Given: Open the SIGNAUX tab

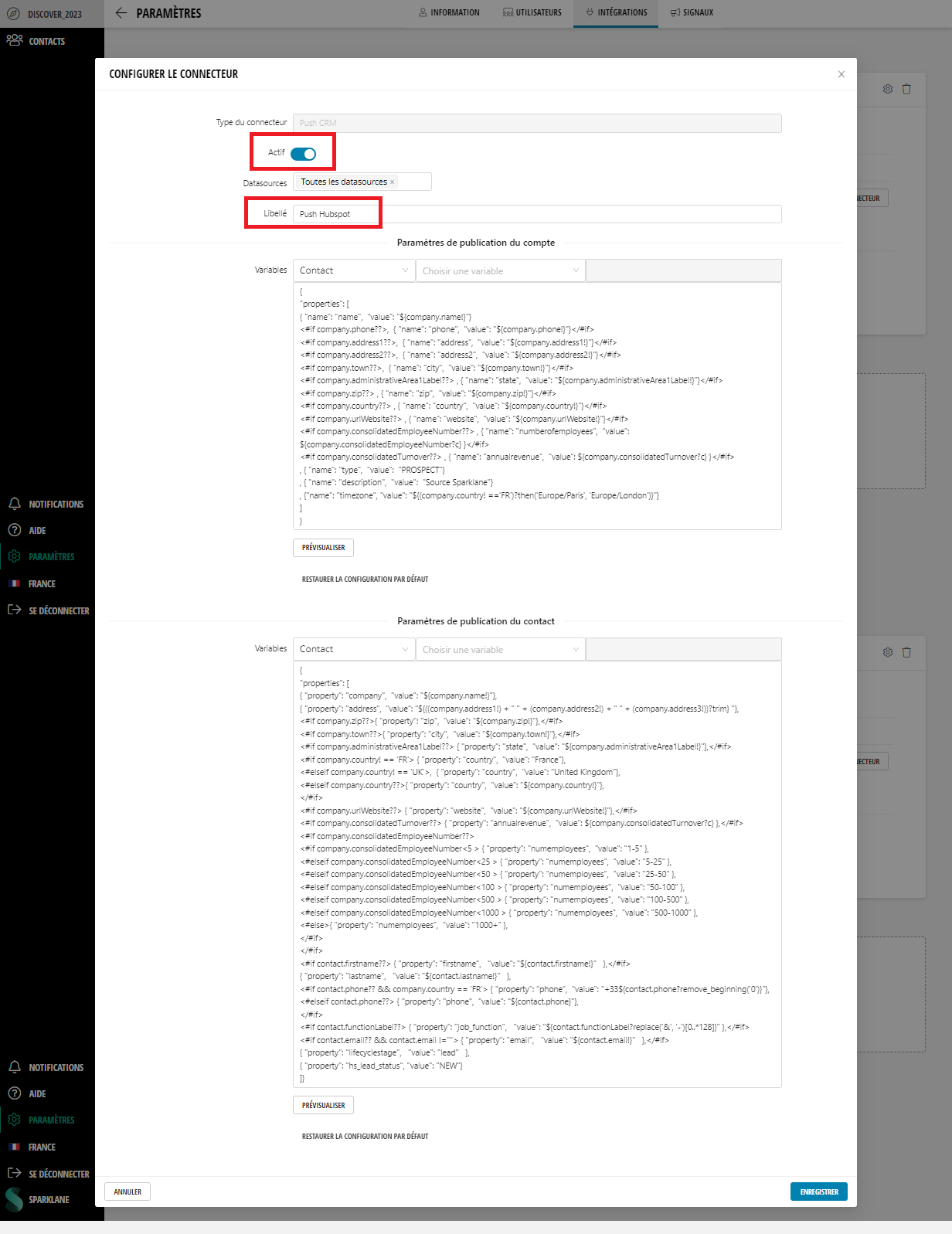Looking at the screenshot, I should coord(692,12).
